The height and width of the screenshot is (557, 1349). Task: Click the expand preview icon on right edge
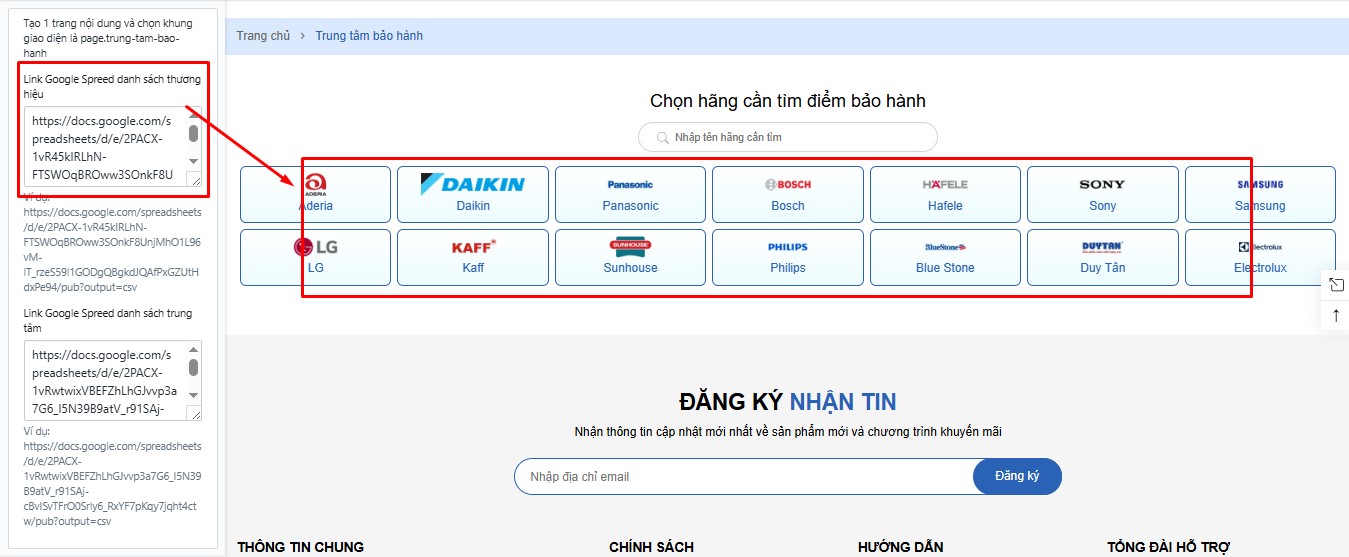click(1336, 285)
